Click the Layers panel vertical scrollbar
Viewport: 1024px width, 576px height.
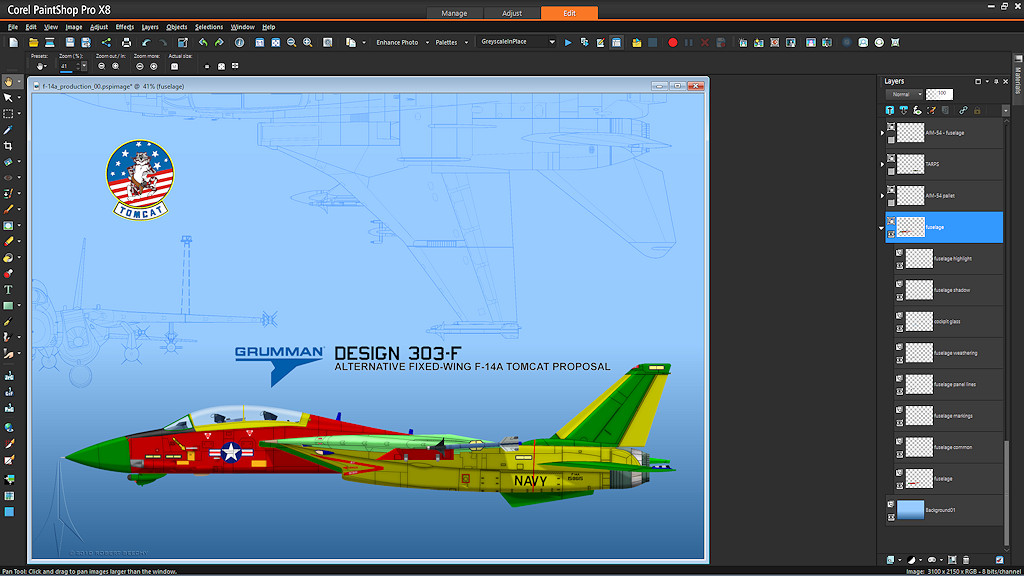(x=1006, y=495)
